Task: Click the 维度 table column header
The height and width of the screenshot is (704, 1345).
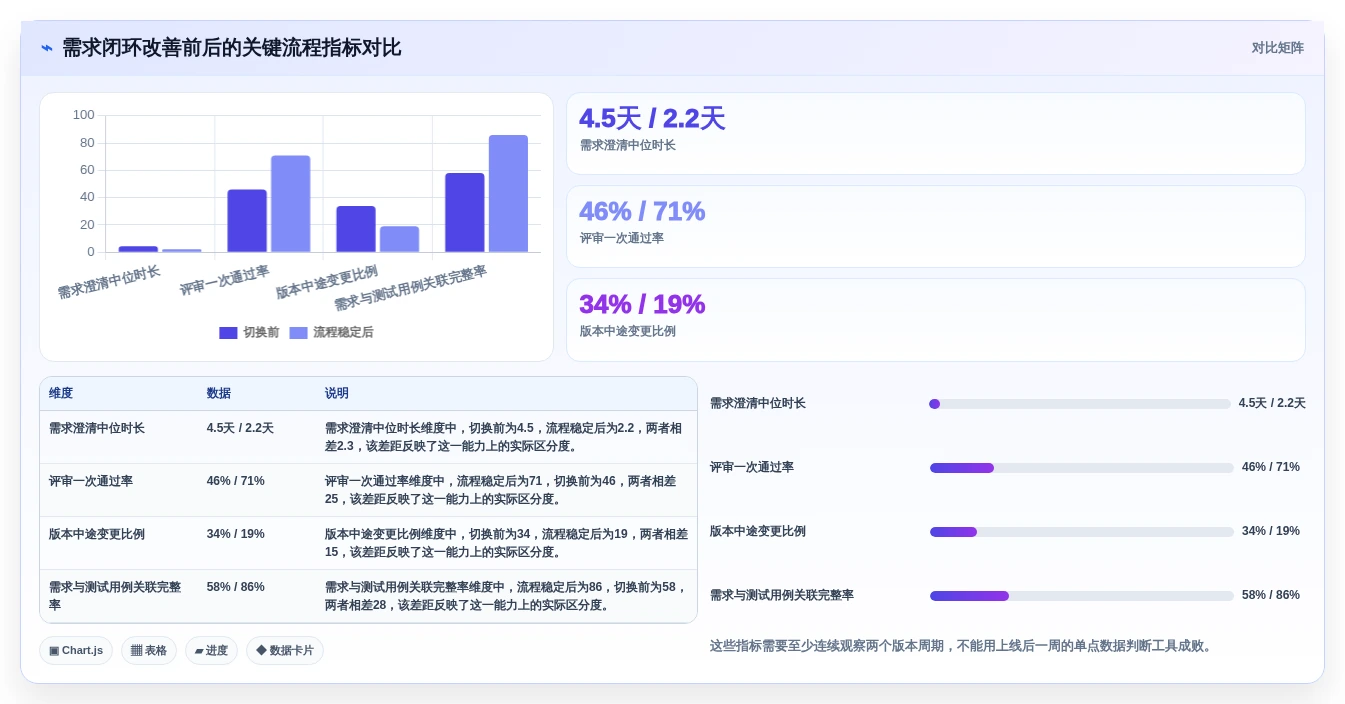Action: pyautogui.click(x=61, y=394)
